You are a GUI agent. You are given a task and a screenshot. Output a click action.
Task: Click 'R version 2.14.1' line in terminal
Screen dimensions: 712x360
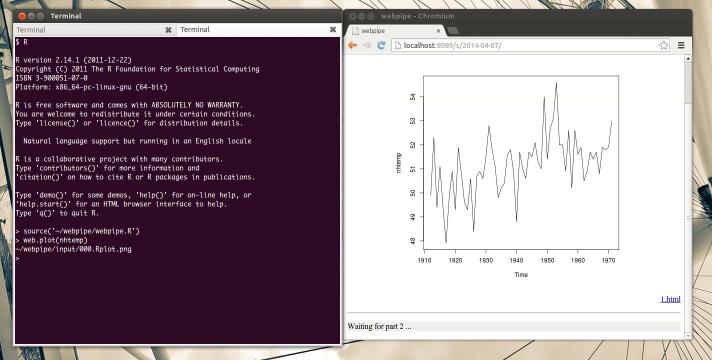(74, 60)
